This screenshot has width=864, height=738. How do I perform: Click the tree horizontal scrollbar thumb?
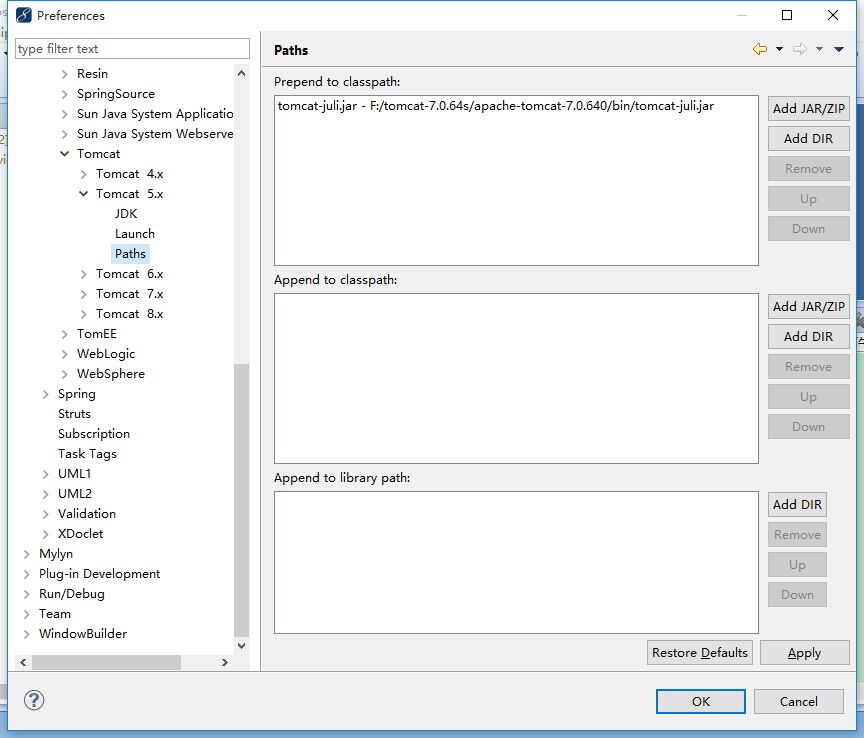click(106, 662)
